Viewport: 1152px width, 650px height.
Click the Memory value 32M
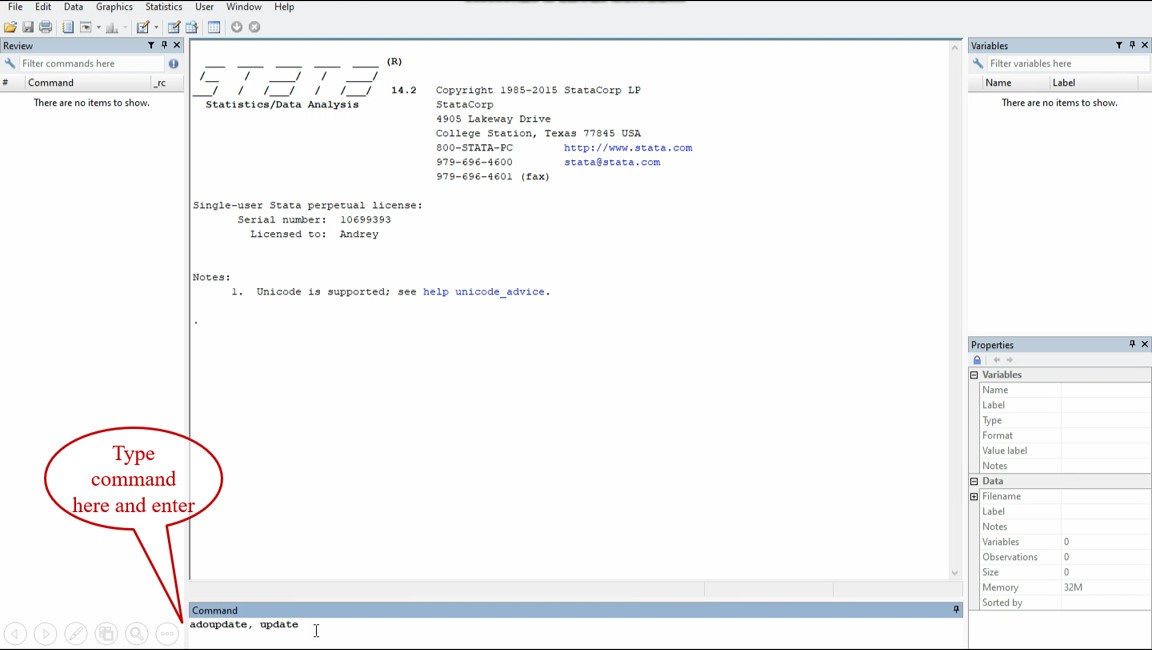pos(1073,588)
